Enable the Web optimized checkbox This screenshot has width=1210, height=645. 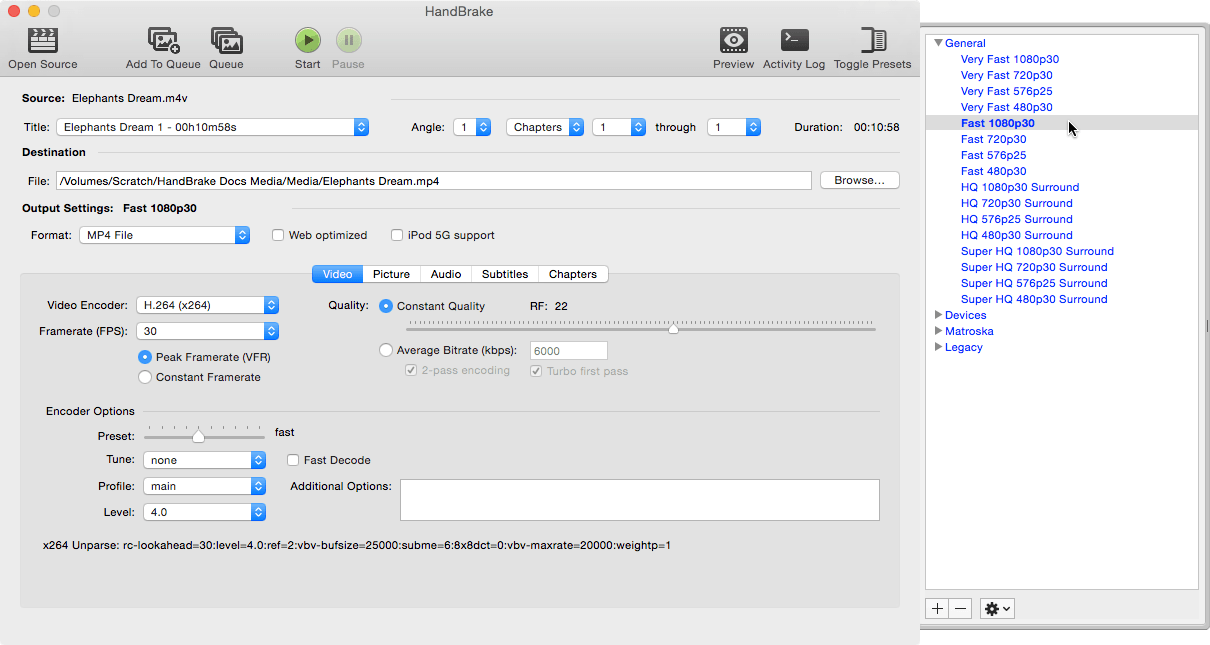click(x=278, y=235)
